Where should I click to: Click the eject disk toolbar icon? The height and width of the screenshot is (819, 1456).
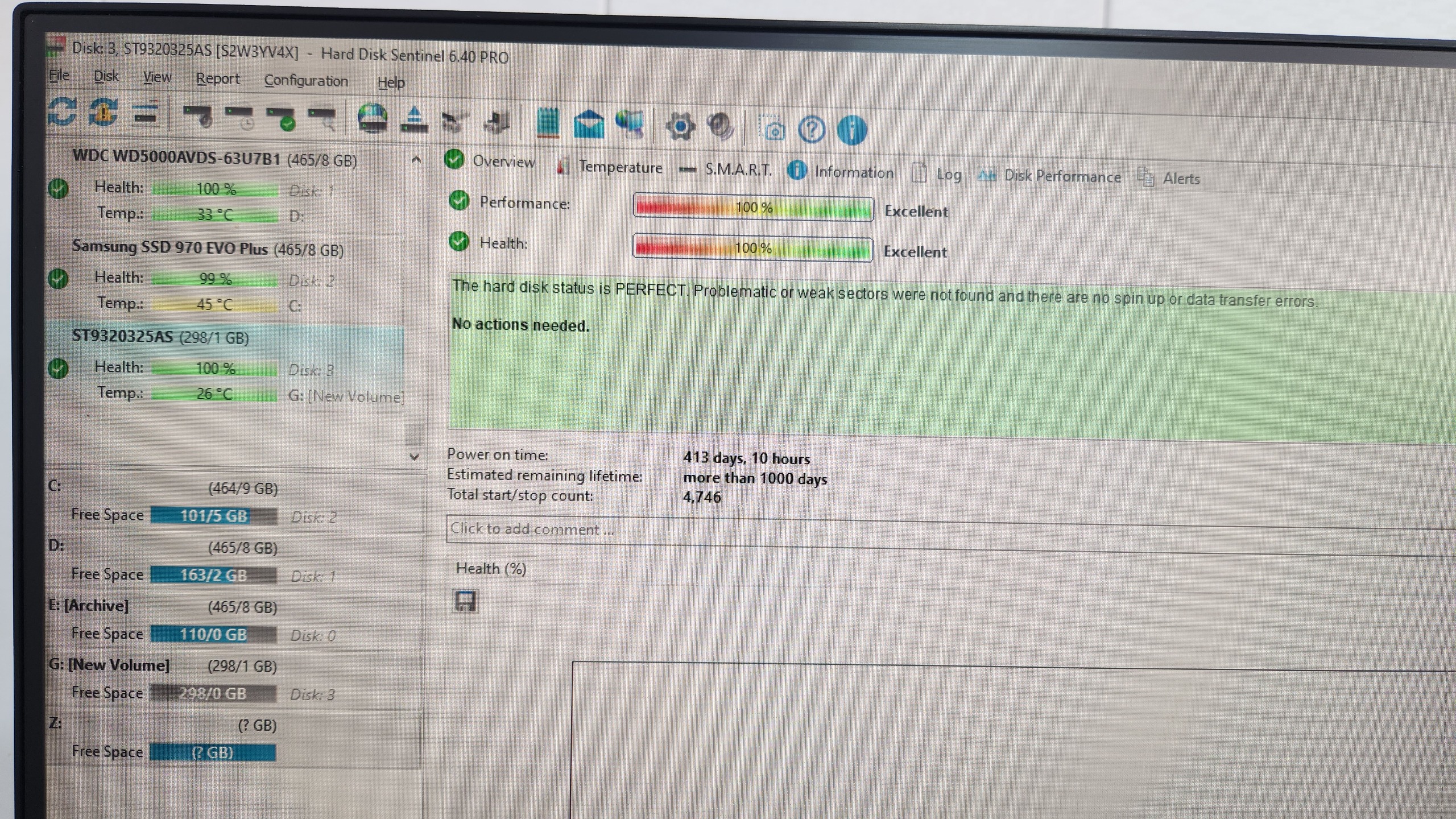click(x=415, y=120)
